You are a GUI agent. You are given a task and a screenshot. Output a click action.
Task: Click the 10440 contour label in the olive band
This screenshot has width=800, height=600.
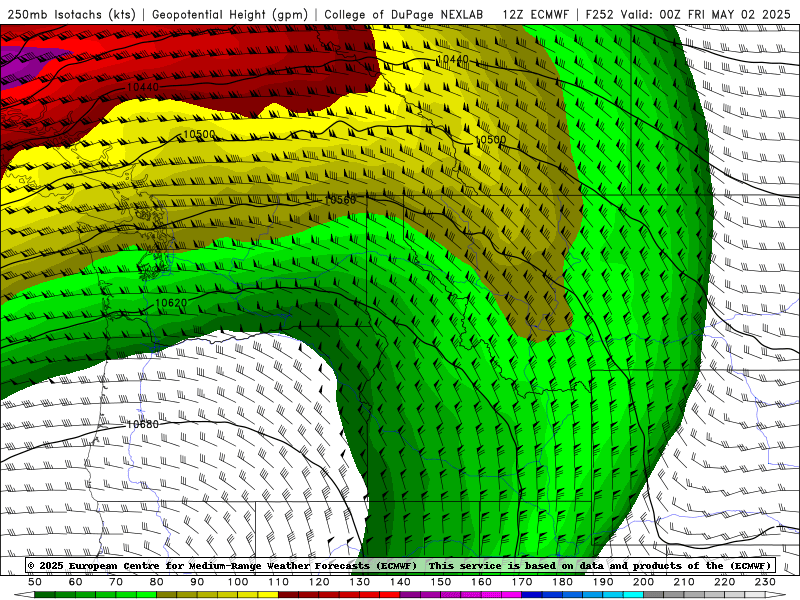pyautogui.click(x=453, y=60)
